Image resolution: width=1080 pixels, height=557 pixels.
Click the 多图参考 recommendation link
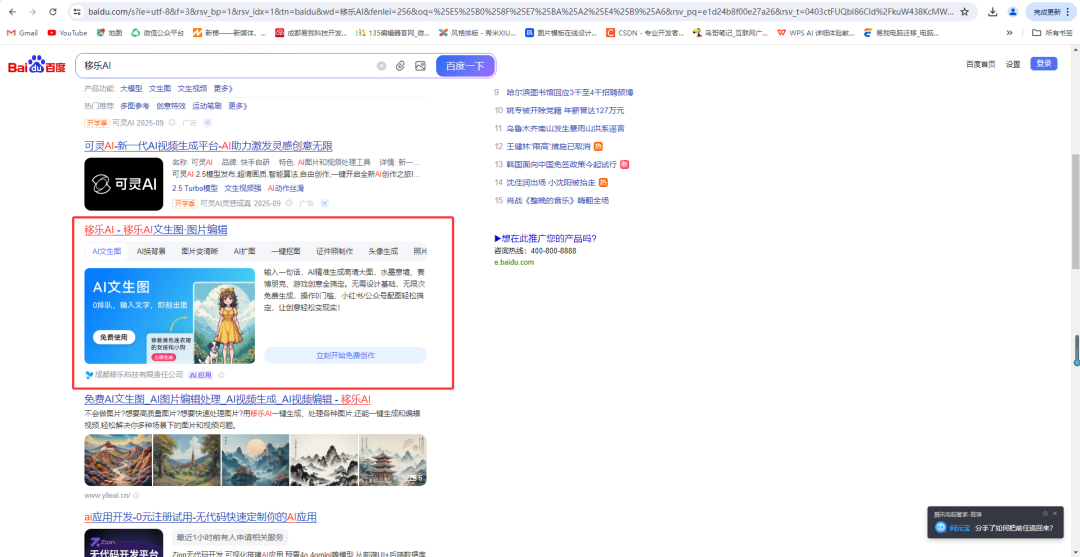134,106
